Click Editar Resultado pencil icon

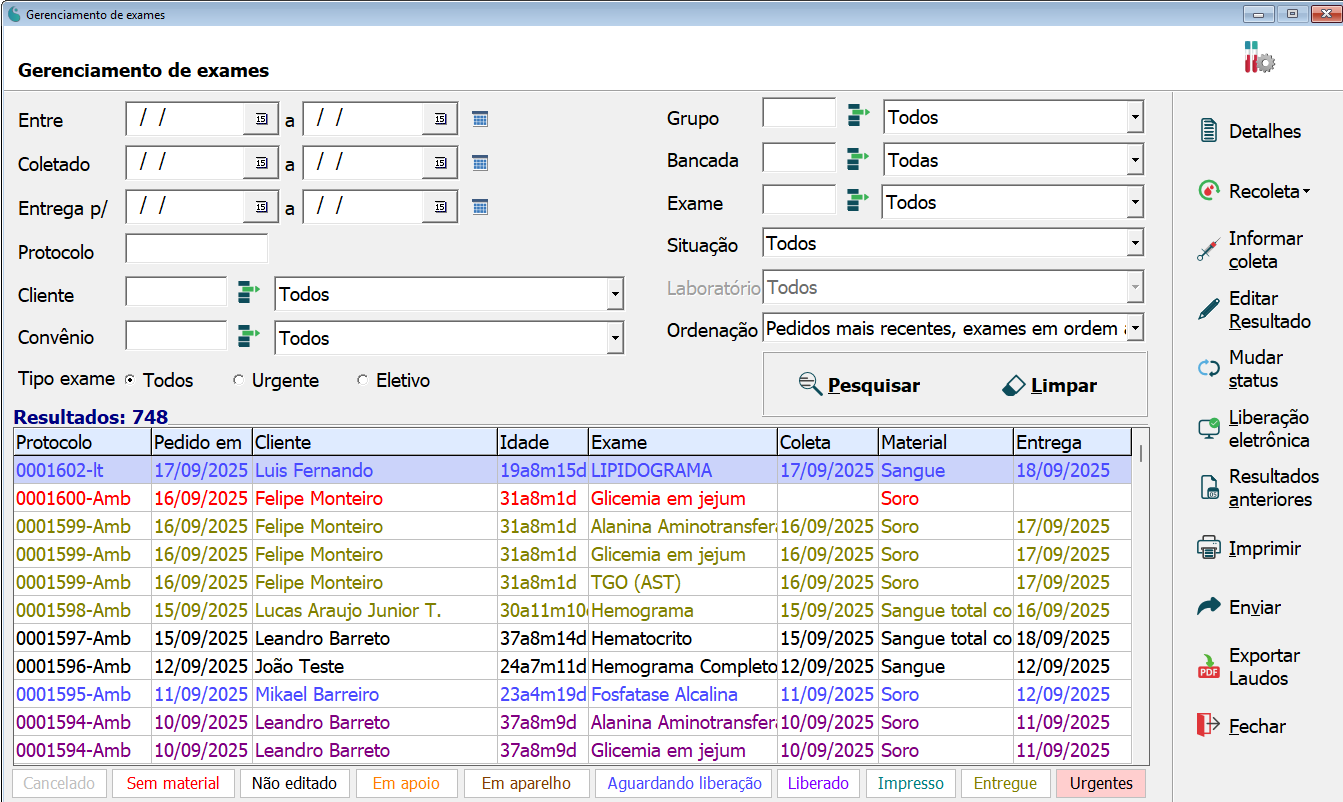(x=1209, y=309)
